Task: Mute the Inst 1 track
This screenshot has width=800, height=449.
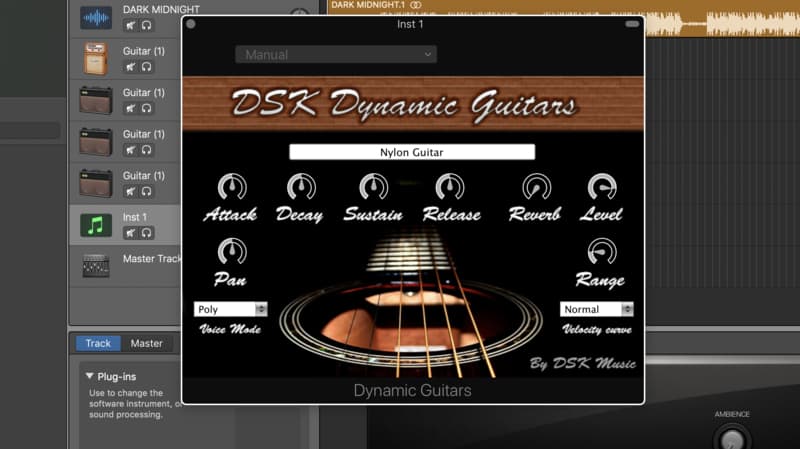Action: pyautogui.click(x=131, y=233)
